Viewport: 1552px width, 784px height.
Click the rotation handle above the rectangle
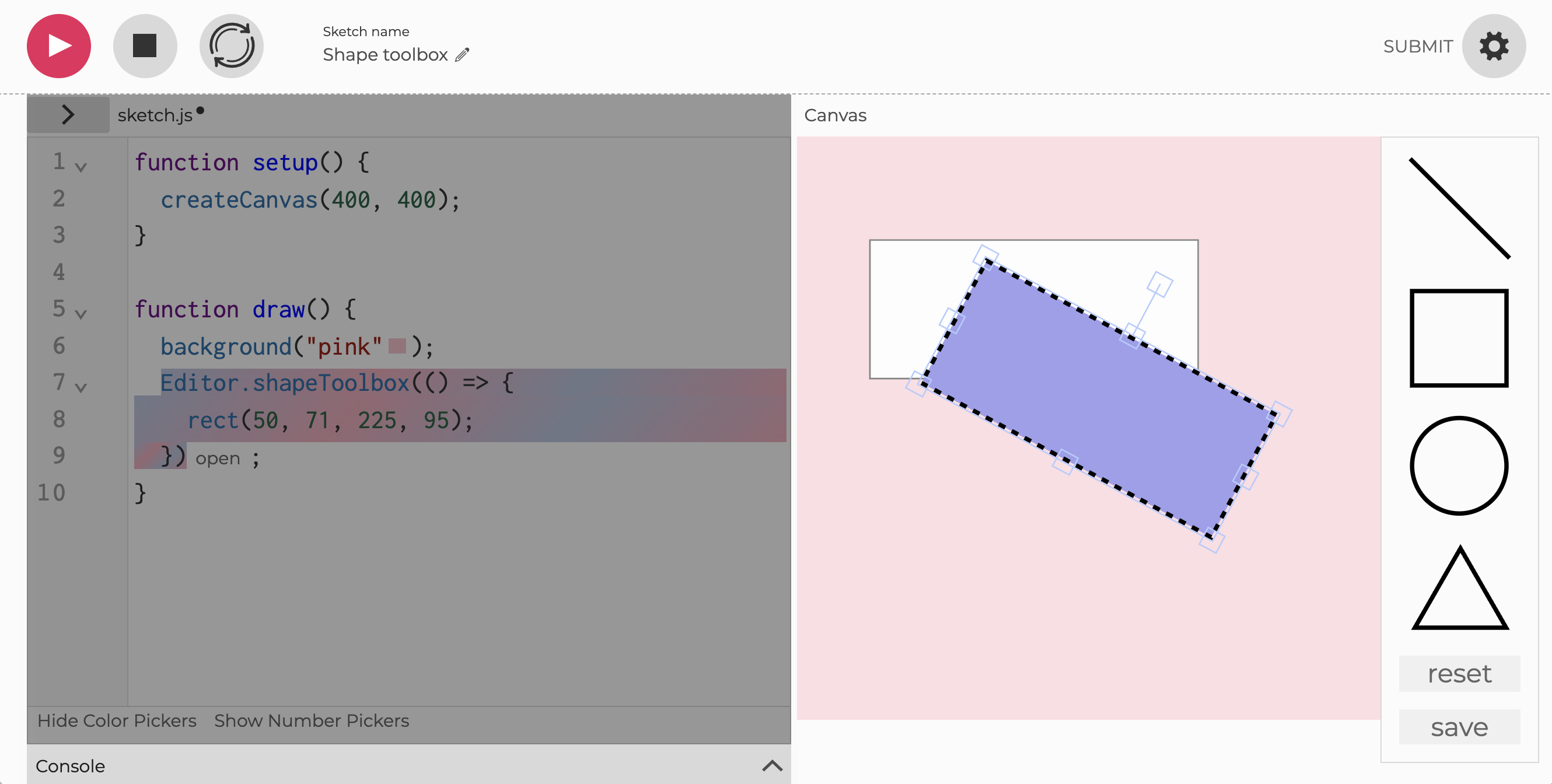[1159, 284]
